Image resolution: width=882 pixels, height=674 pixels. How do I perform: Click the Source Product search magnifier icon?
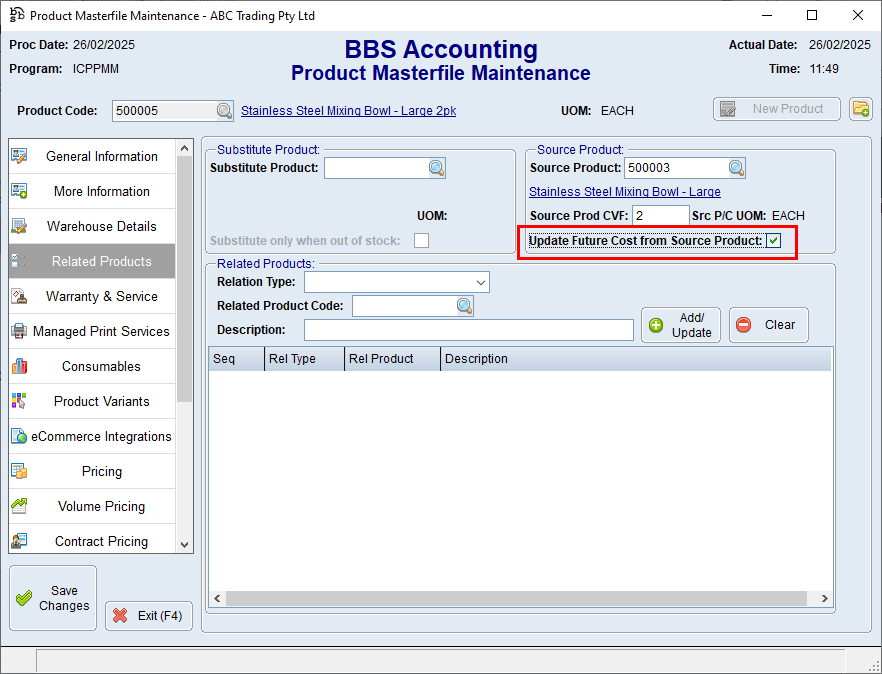coord(736,168)
